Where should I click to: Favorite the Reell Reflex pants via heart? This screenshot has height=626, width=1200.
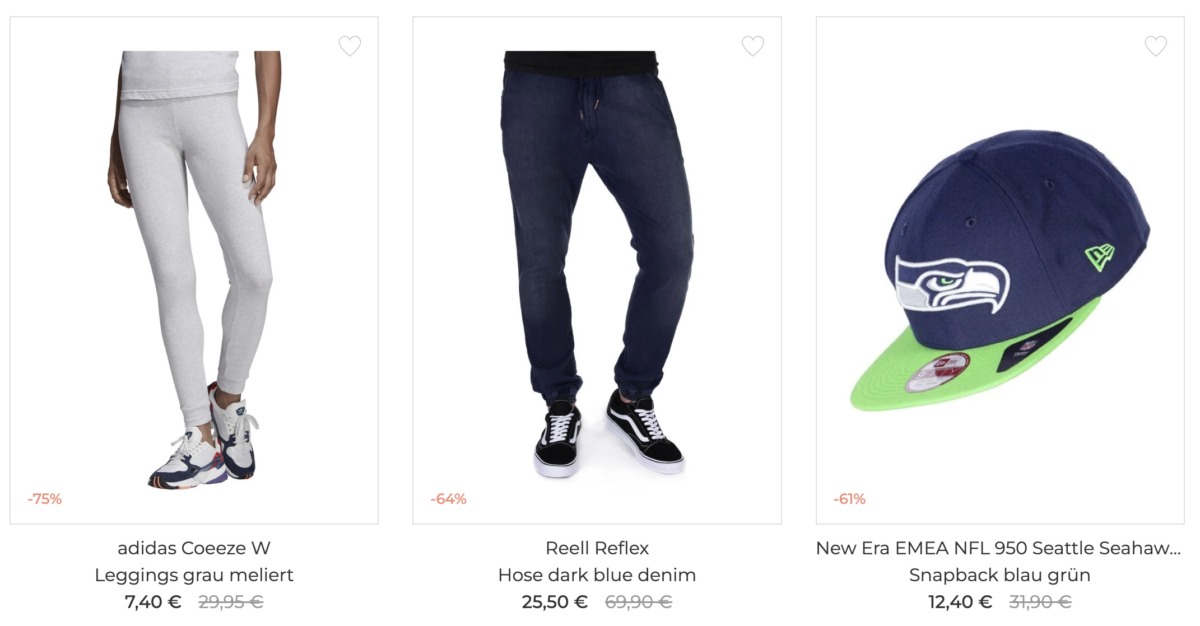coord(752,46)
